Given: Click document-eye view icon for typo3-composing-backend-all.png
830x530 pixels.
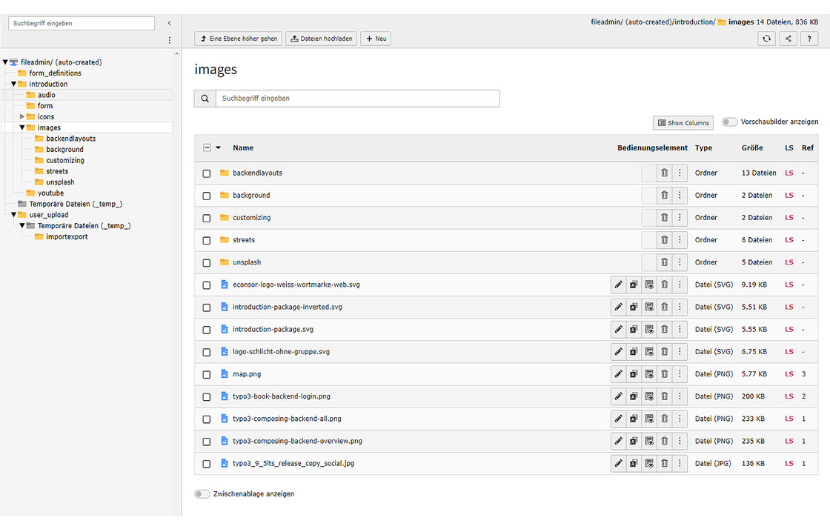Looking at the screenshot, I should (649, 419).
